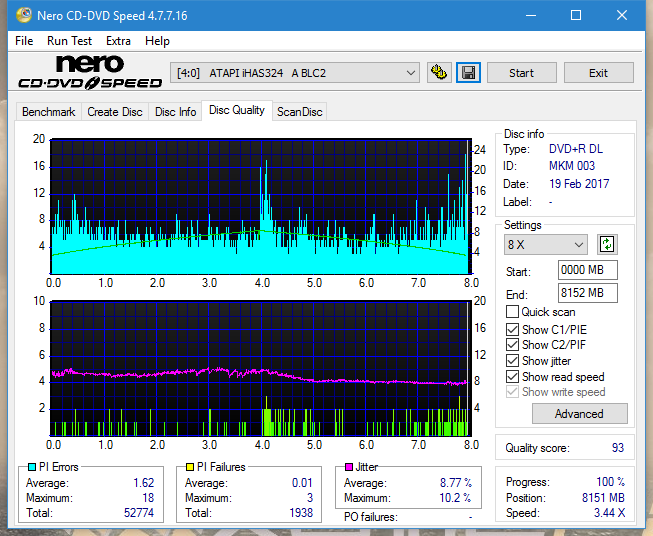Open the drive options icon
The width and height of the screenshot is (653, 536).
coord(439,73)
